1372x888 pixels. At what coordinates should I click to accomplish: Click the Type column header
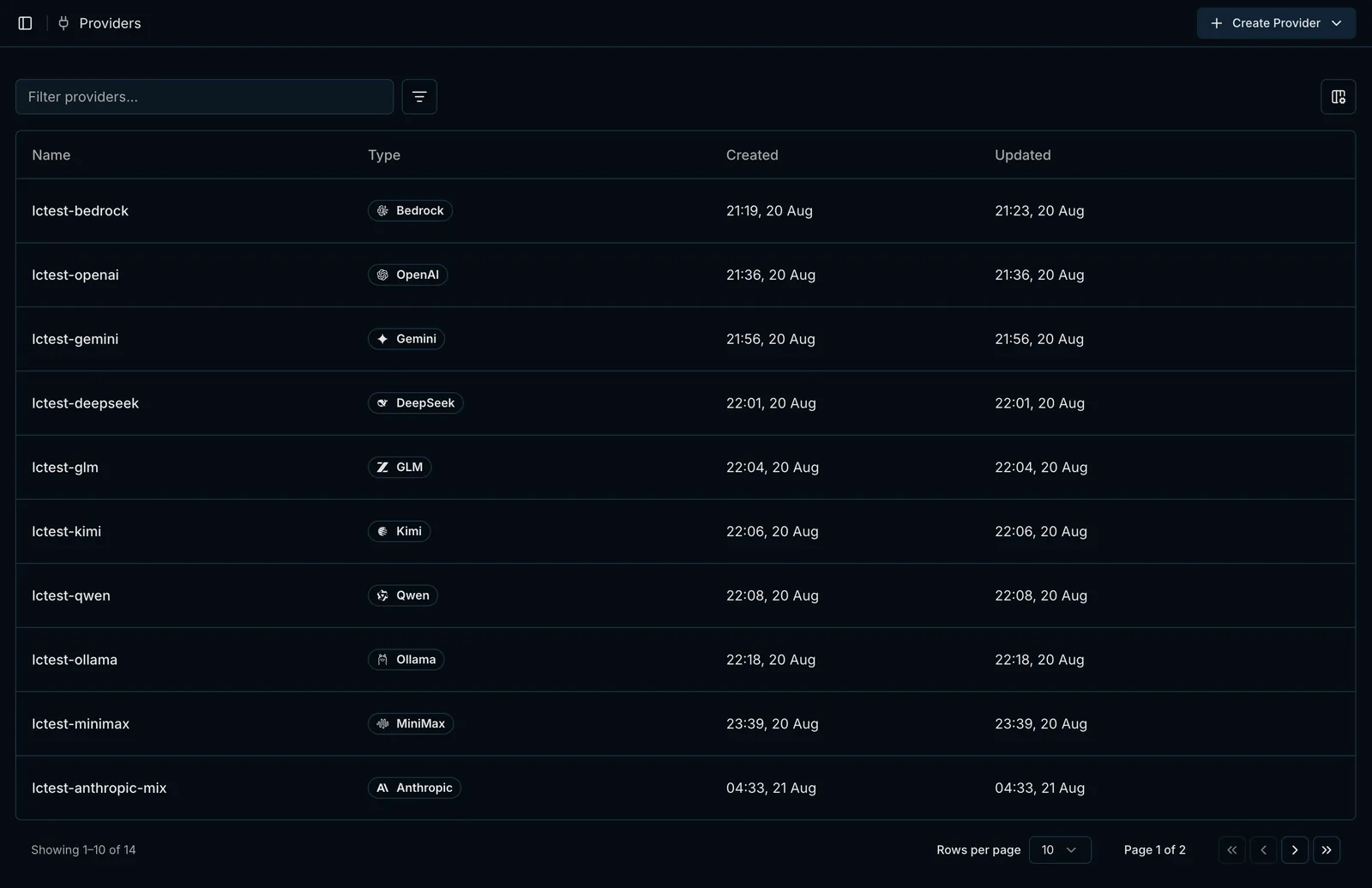(384, 155)
